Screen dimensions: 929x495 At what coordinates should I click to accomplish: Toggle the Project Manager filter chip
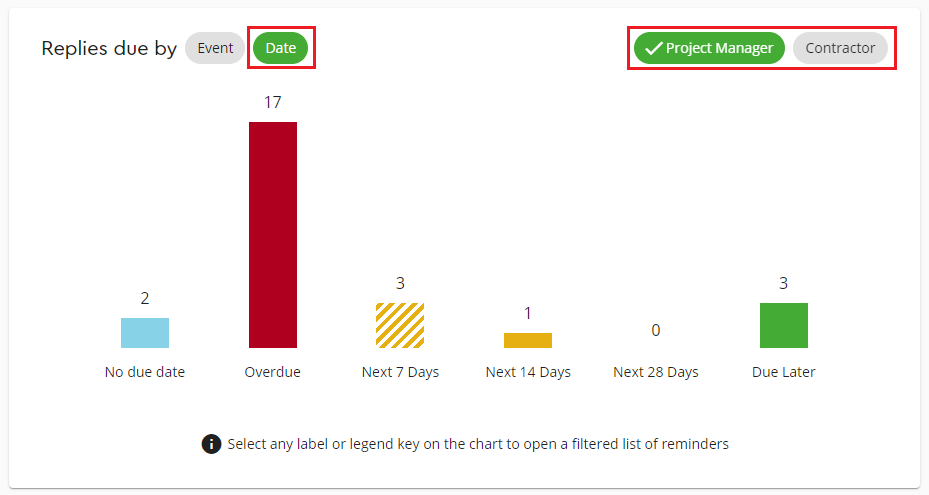tap(709, 48)
